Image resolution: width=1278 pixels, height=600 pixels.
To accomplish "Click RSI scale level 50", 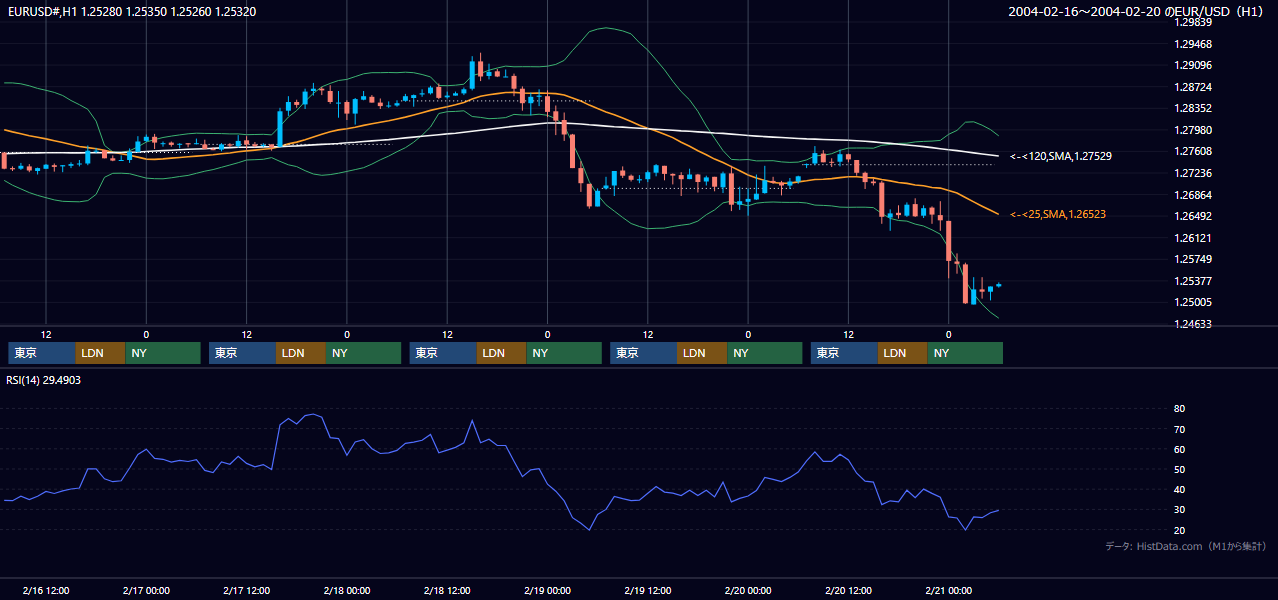I will [1179, 469].
